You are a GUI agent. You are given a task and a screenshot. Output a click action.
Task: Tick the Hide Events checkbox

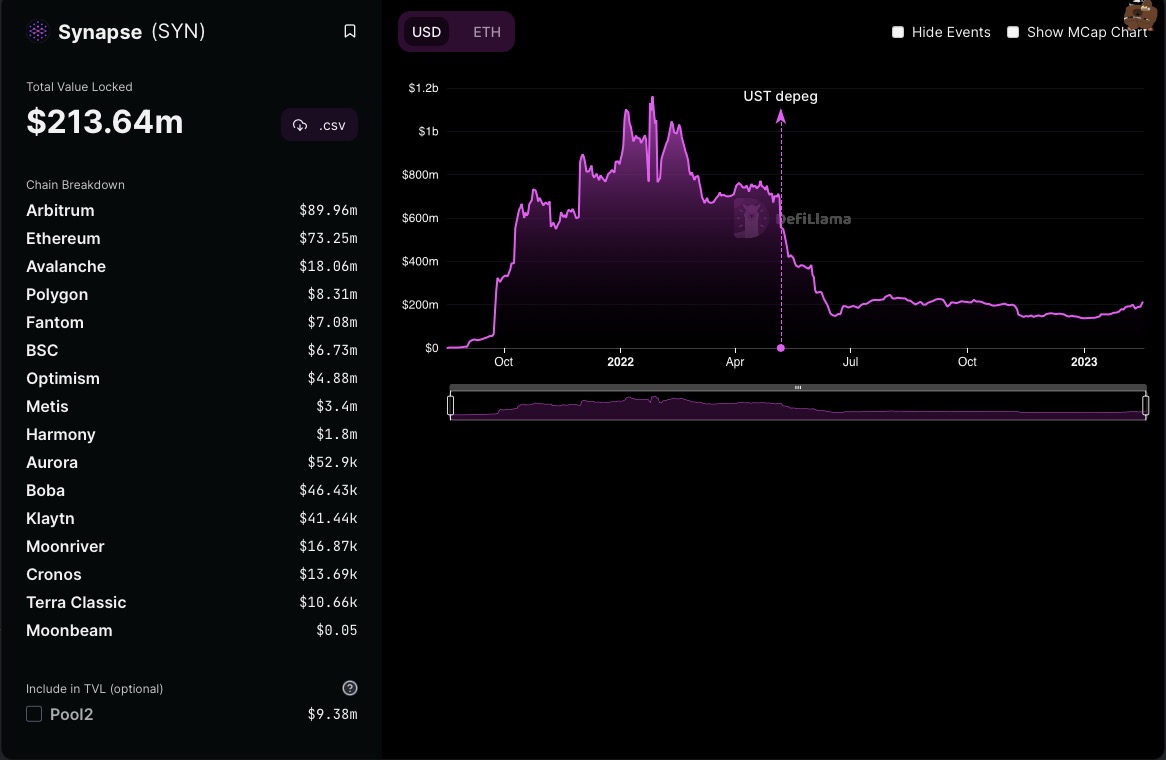[x=898, y=32]
